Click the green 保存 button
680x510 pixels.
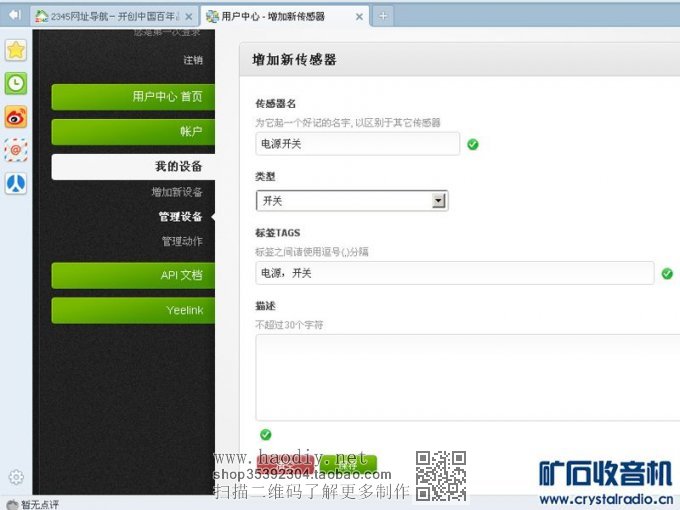click(x=348, y=465)
